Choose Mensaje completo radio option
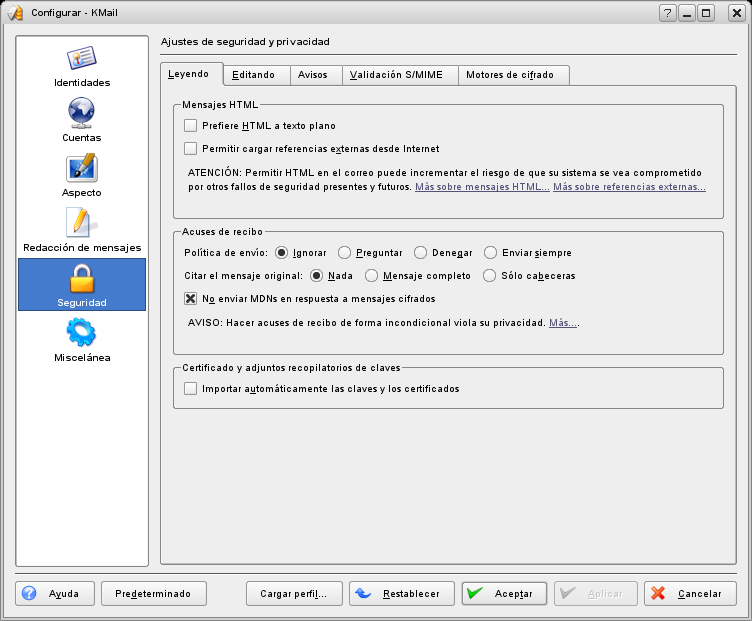Screen dimensions: 752x621 coord(372,276)
